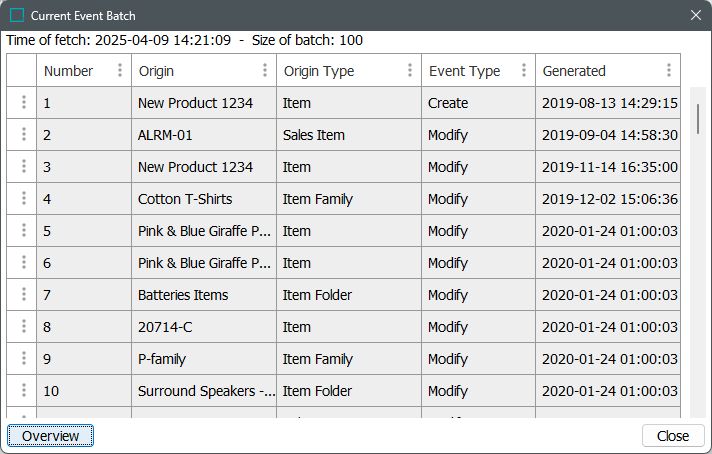Open row options for Surround Speakers event
Image resolution: width=712 pixels, height=454 pixels.
(x=22, y=391)
